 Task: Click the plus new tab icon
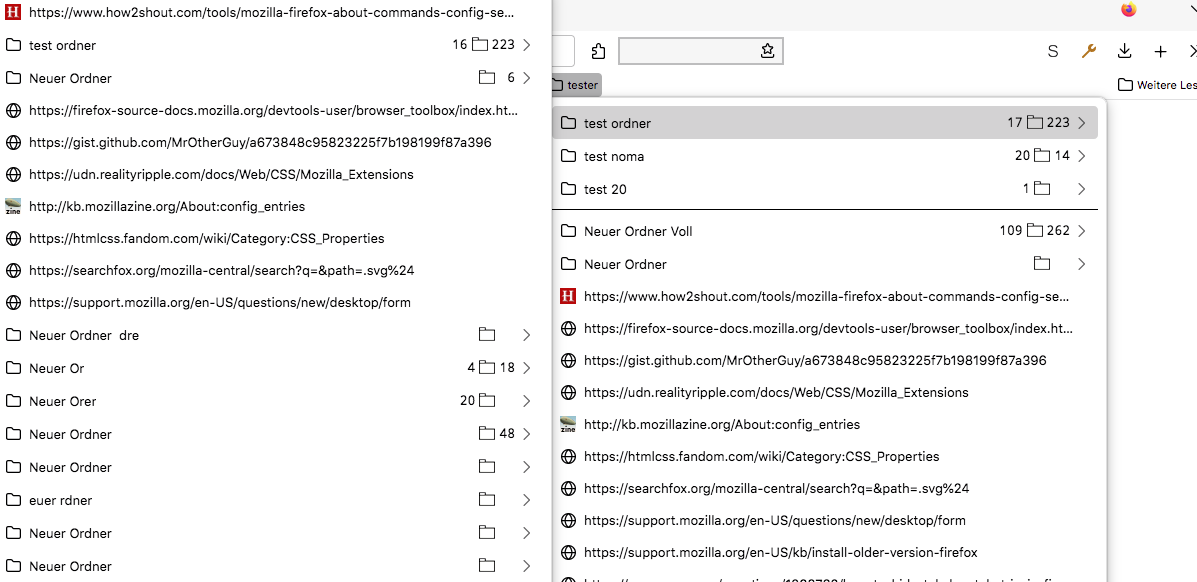click(1160, 51)
